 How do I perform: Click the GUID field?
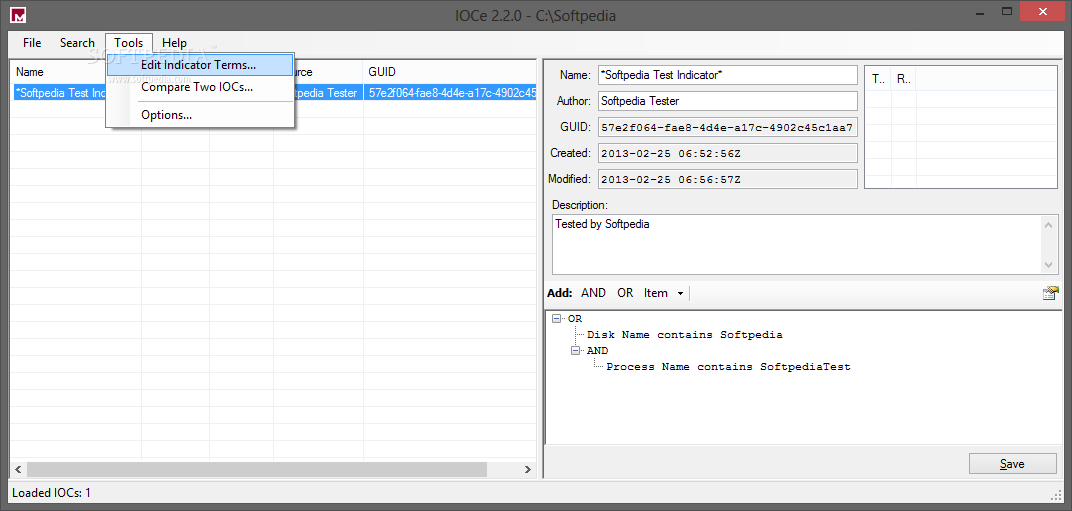click(x=727, y=127)
